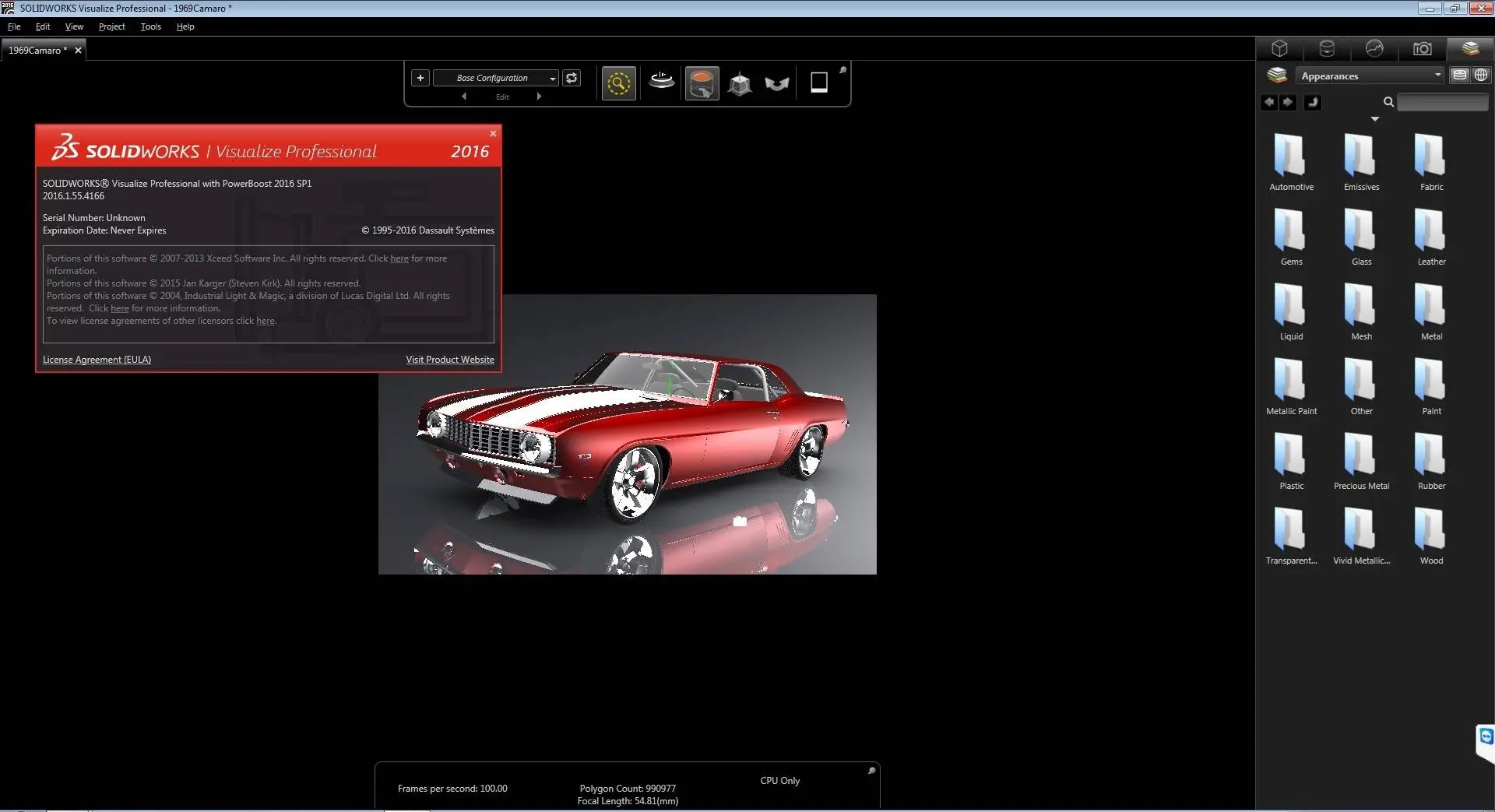The image size is (1495, 812).
Task: Close the About dialog
Action: [x=493, y=133]
